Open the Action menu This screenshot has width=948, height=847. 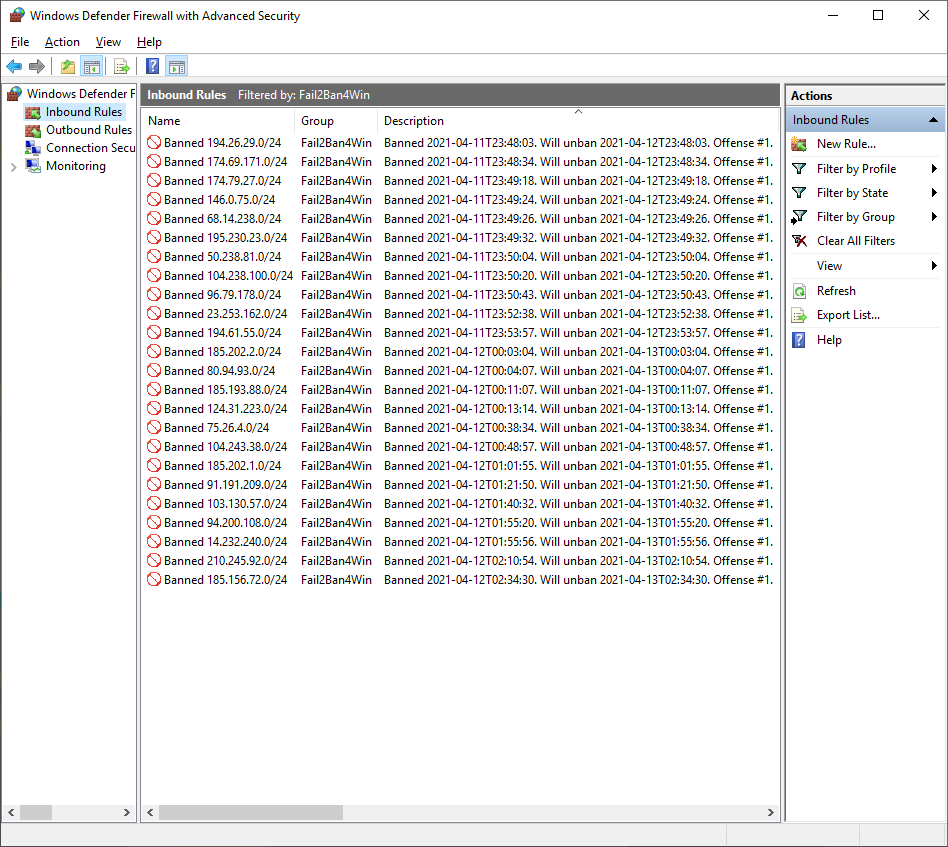click(62, 42)
